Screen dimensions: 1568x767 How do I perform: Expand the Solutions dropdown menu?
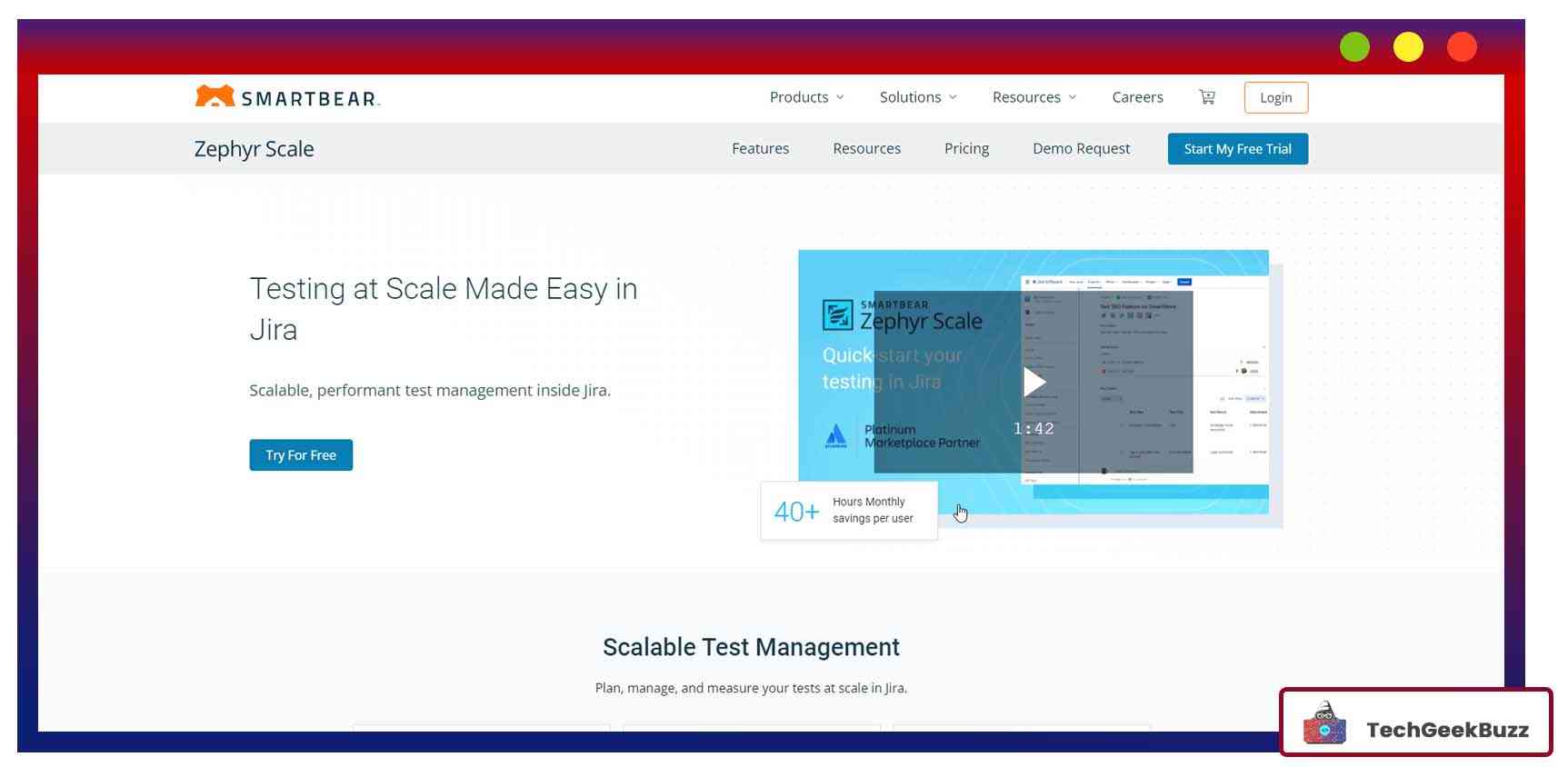pyautogui.click(x=917, y=97)
